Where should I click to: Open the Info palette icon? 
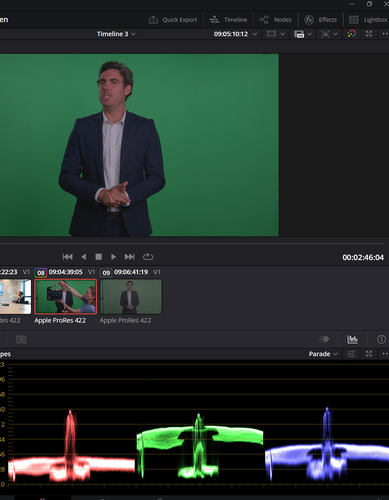381,339
